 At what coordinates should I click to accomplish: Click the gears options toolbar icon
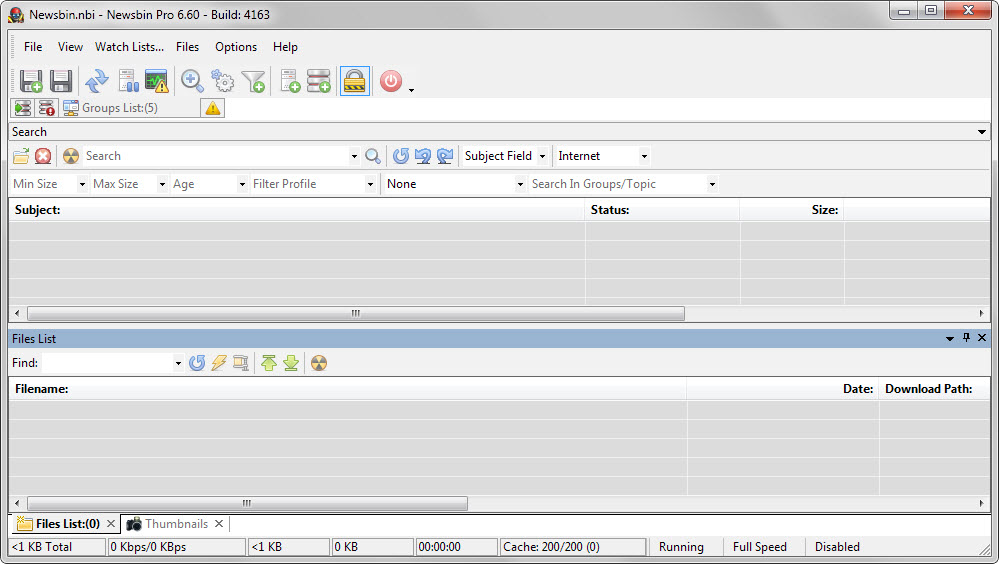coord(222,82)
